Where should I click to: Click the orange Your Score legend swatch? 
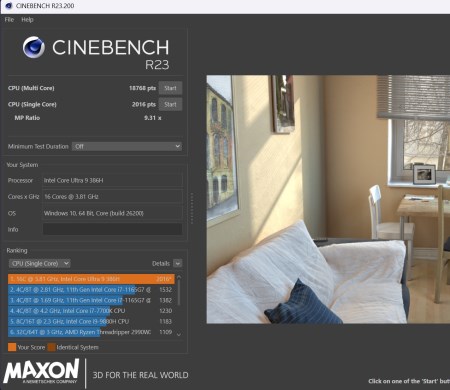tap(12, 347)
